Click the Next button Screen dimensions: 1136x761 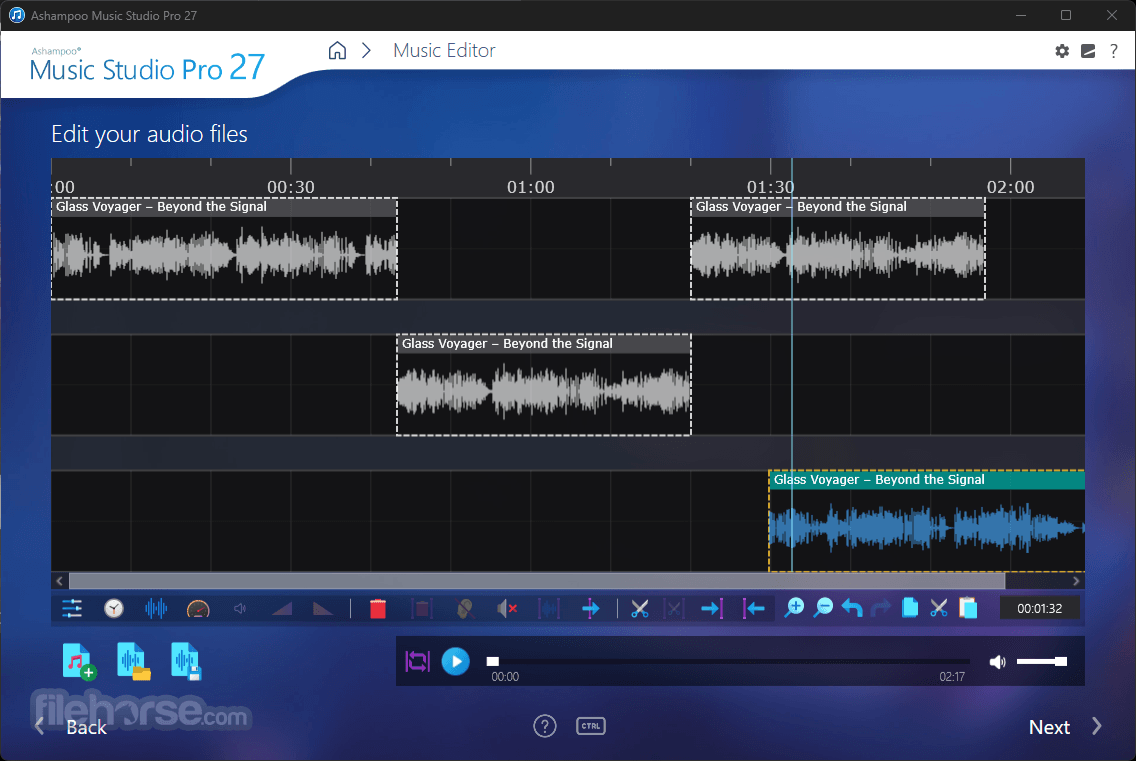coord(1065,727)
